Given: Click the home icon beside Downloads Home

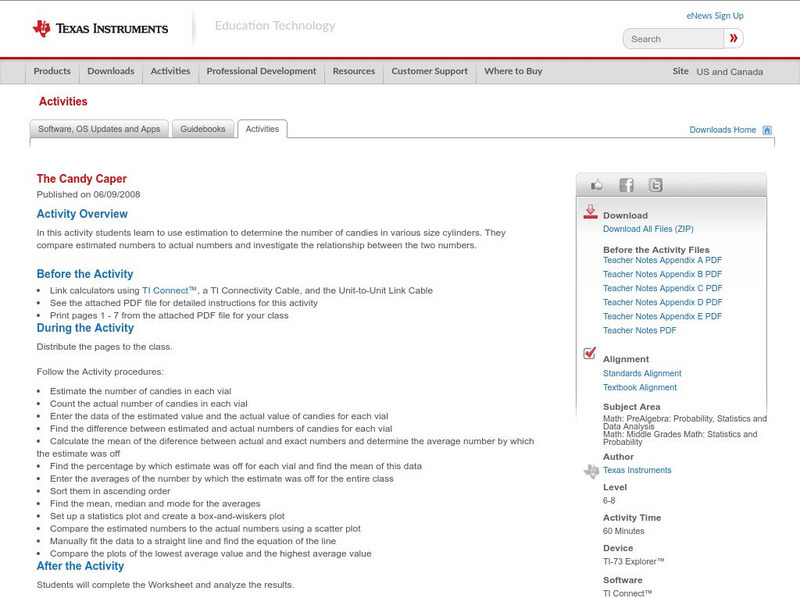Looking at the screenshot, I should pos(767,130).
